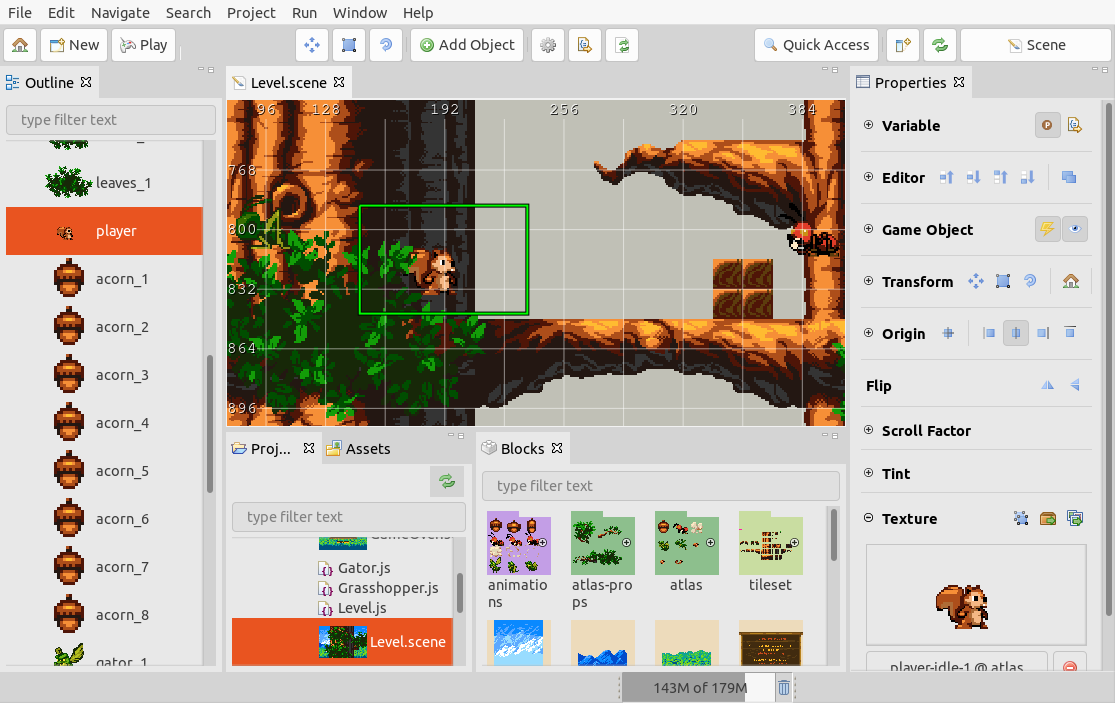This screenshot has width=1115, height=703.
Task: Refresh the Project panel using green arrows icon
Action: pos(447,481)
